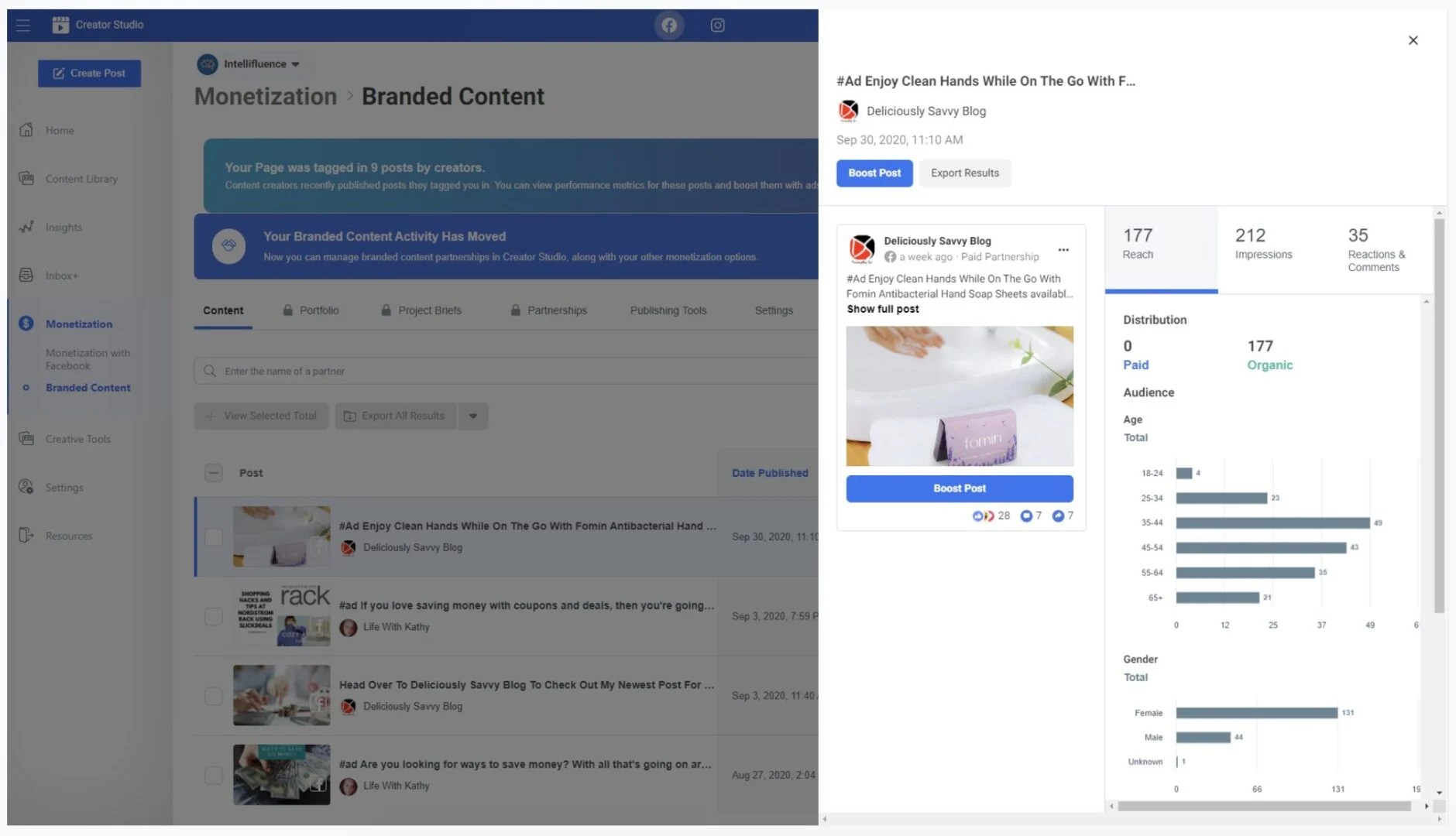Sort by Date Published column header
1456x836 pixels.
(770, 473)
